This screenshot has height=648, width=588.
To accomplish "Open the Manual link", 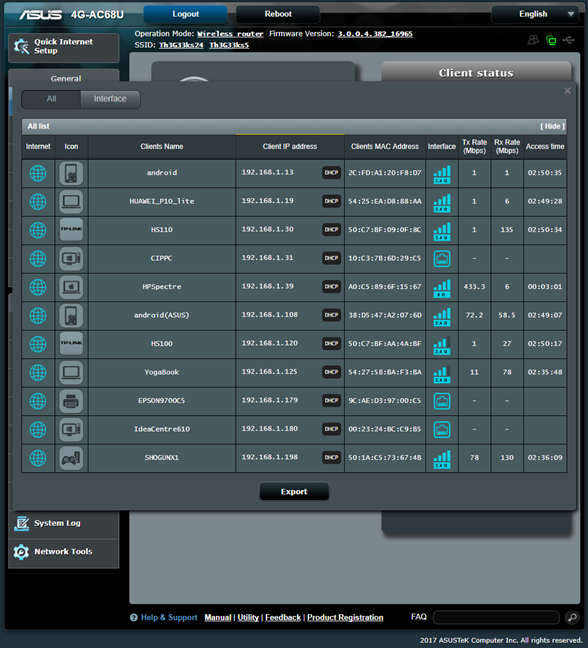I will tap(218, 617).
